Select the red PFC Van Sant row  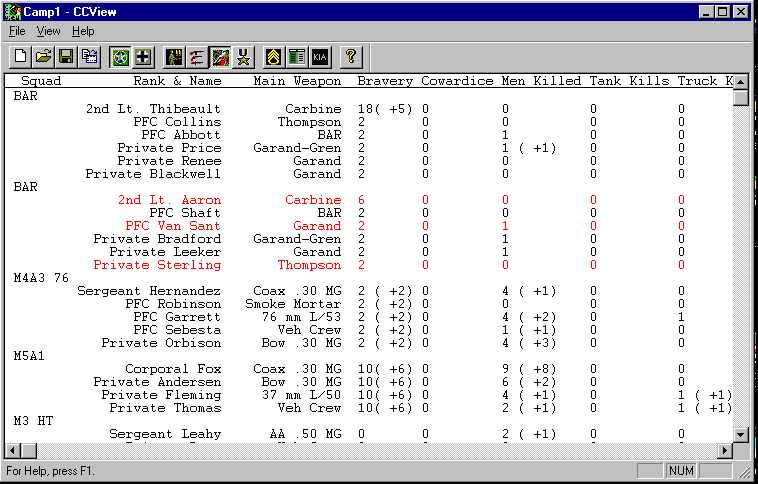click(x=368, y=226)
